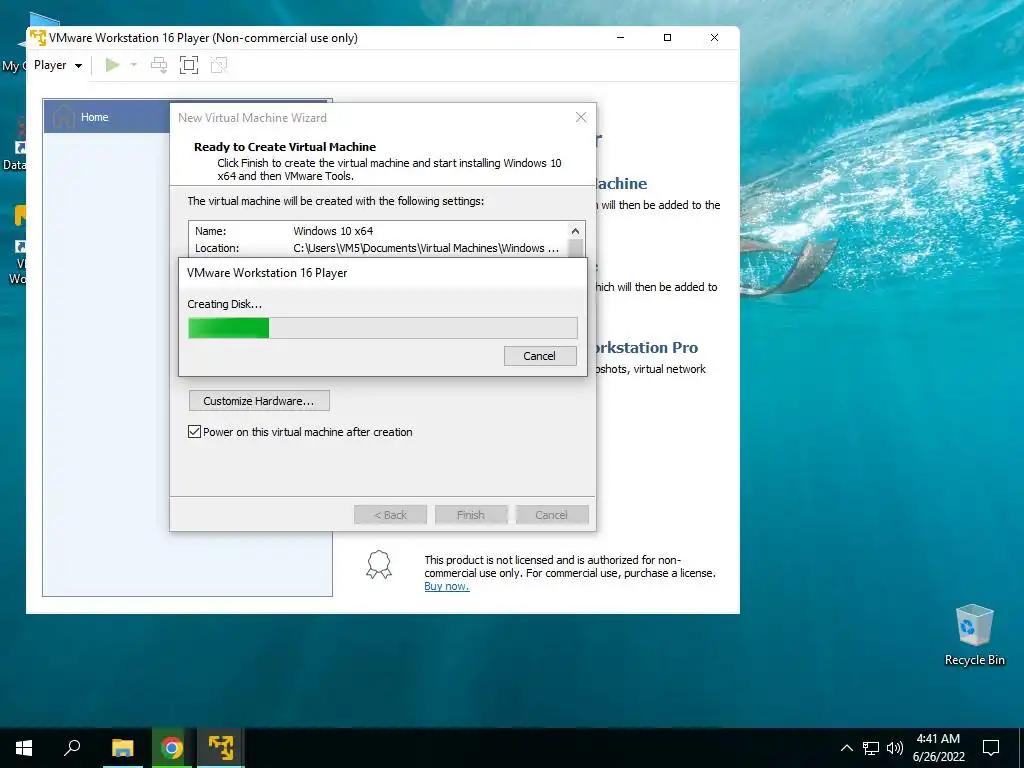Click the wizard's bottom Cancel button
The width and height of the screenshot is (1024, 768).
click(551, 515)
